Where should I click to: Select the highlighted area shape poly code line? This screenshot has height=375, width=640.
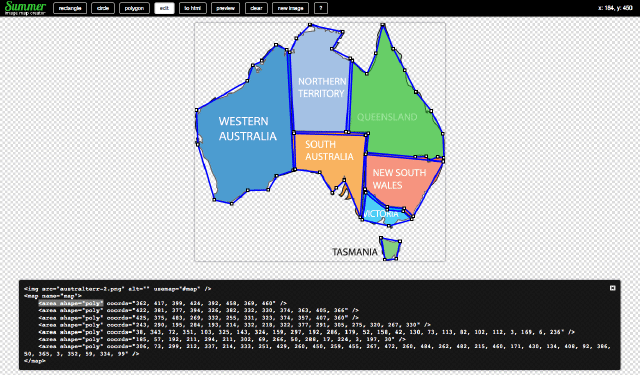(71, 303)
